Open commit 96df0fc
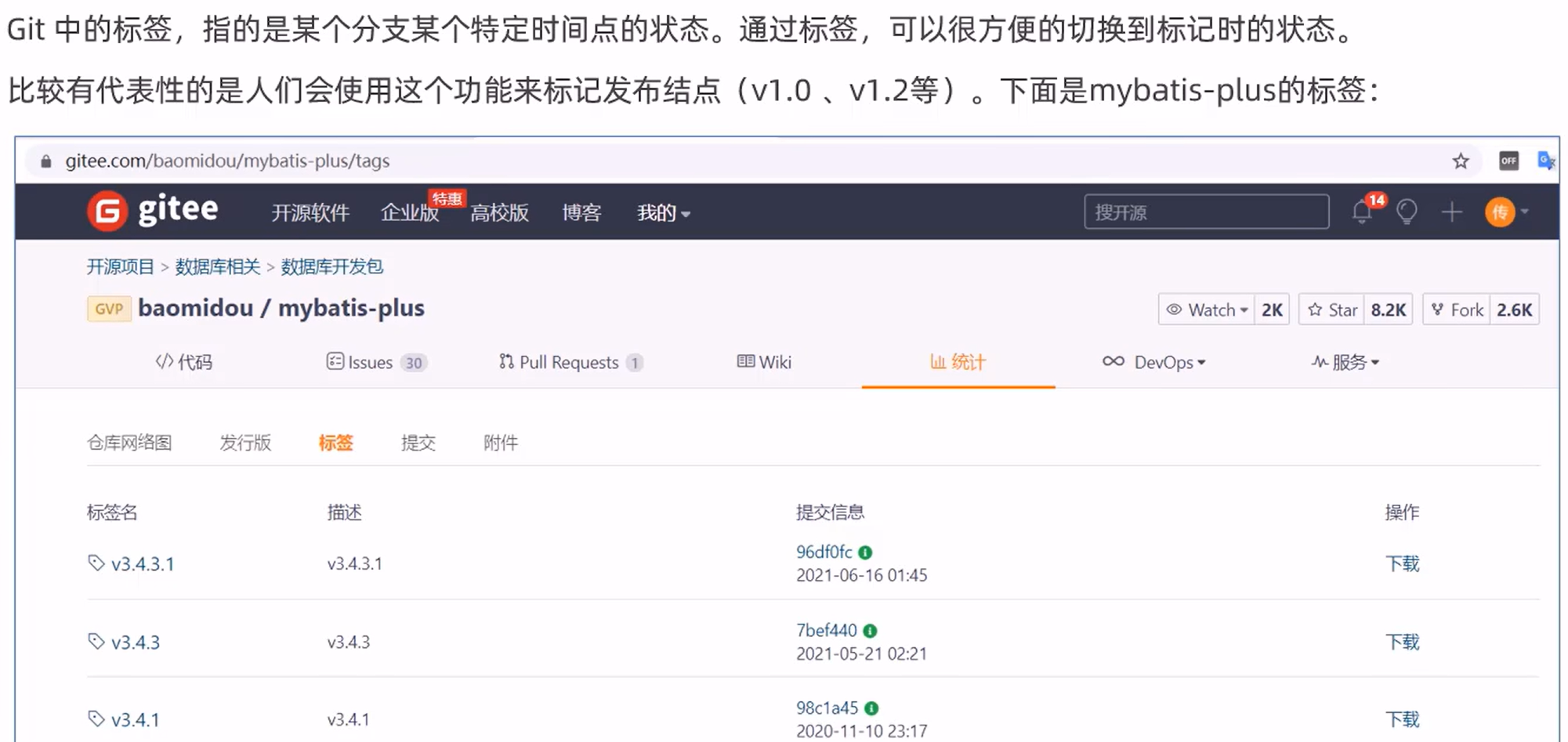This screenshot has height=742, width=1568. (x=824, y=552)
